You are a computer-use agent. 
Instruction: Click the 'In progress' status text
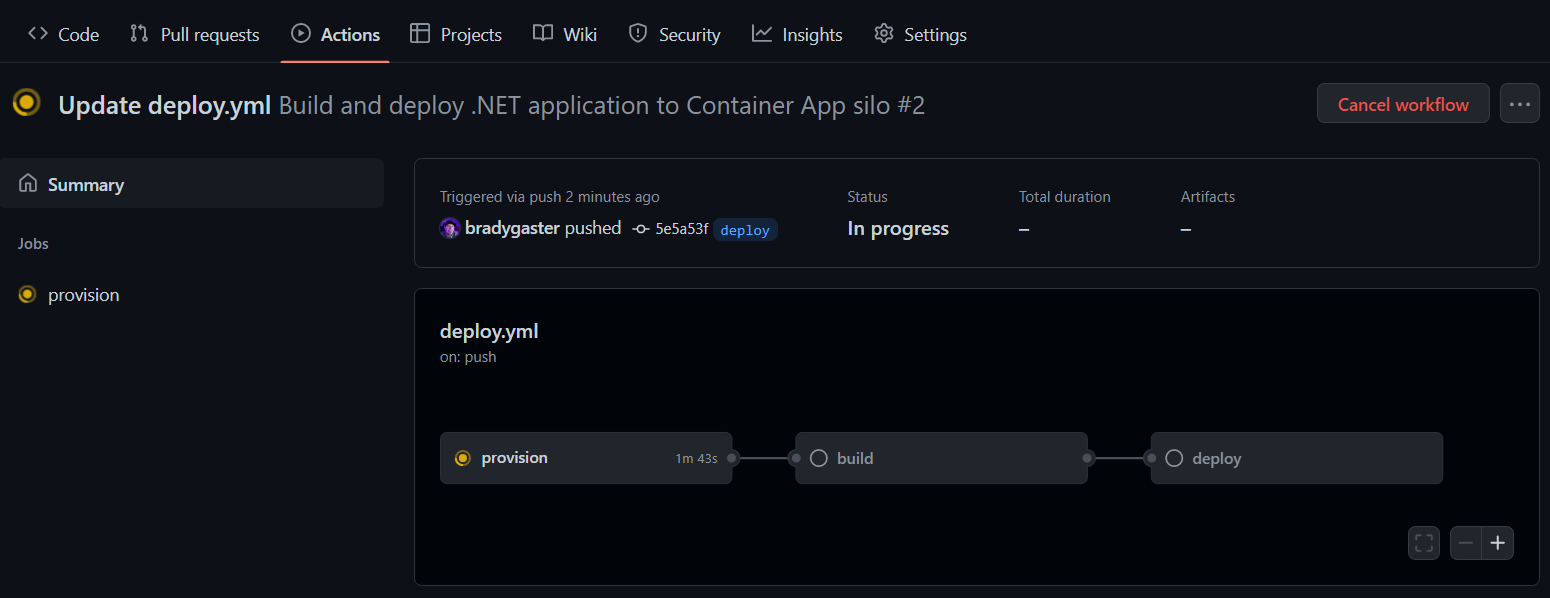[x=898, y=229]
